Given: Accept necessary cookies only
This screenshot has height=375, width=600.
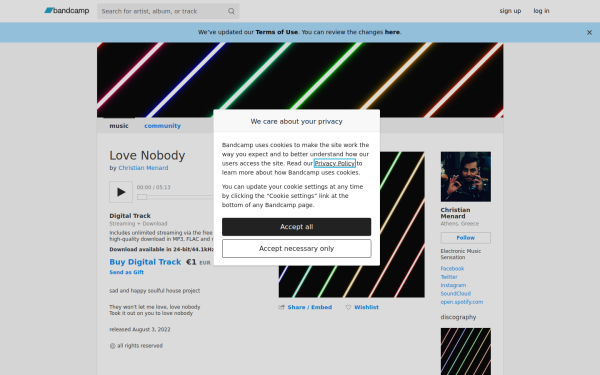Looking at the screenshot, I should tap(296, 248).
